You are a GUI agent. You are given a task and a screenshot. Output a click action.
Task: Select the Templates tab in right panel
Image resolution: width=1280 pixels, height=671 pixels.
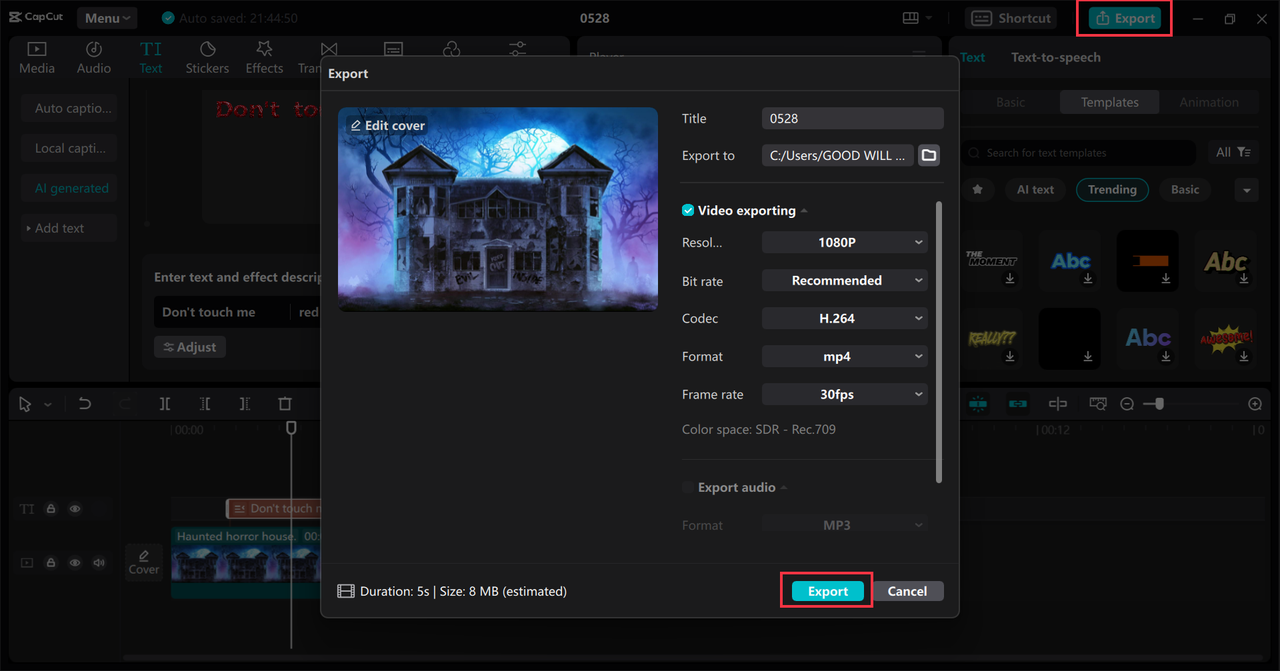[x=1109, y=102]
